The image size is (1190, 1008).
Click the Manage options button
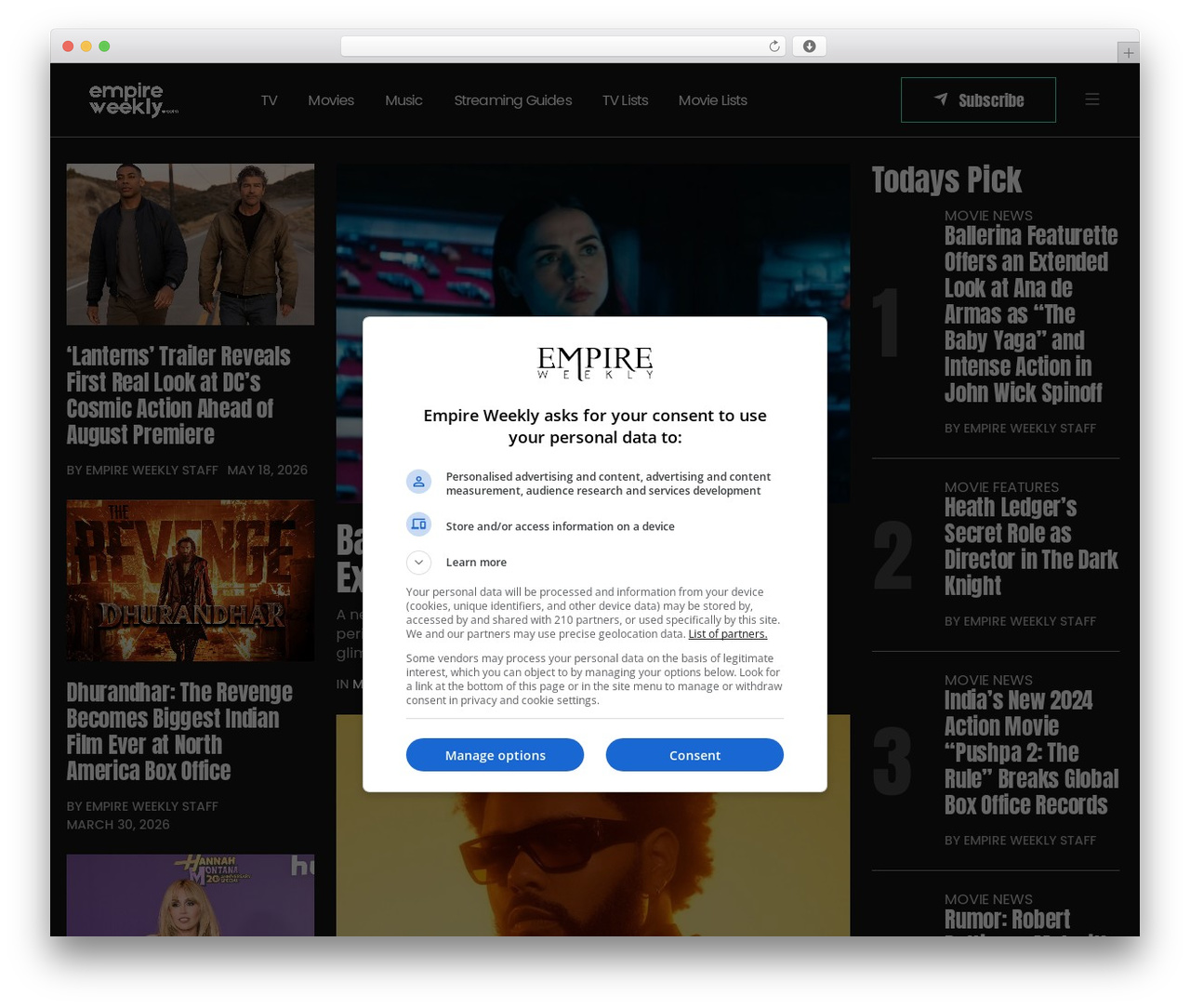coord(495,755)
